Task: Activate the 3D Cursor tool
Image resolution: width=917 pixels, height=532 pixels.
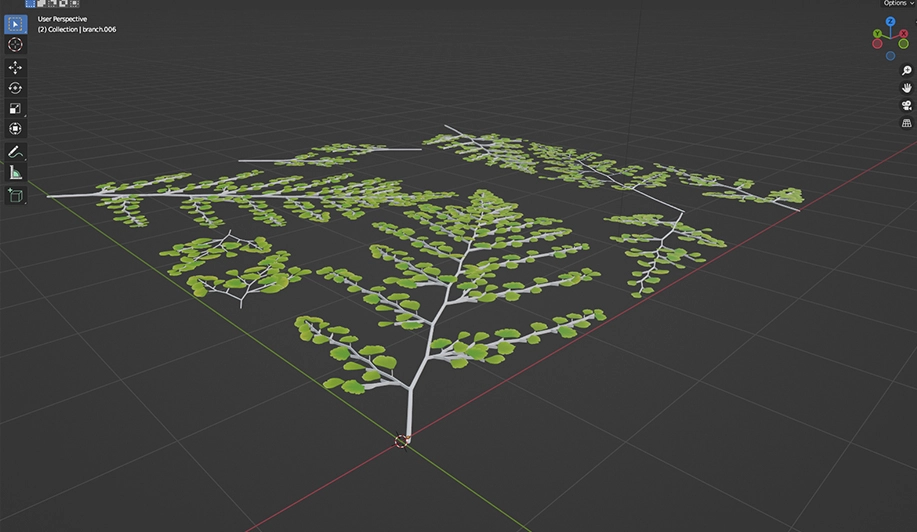Action: click(16, 45)
